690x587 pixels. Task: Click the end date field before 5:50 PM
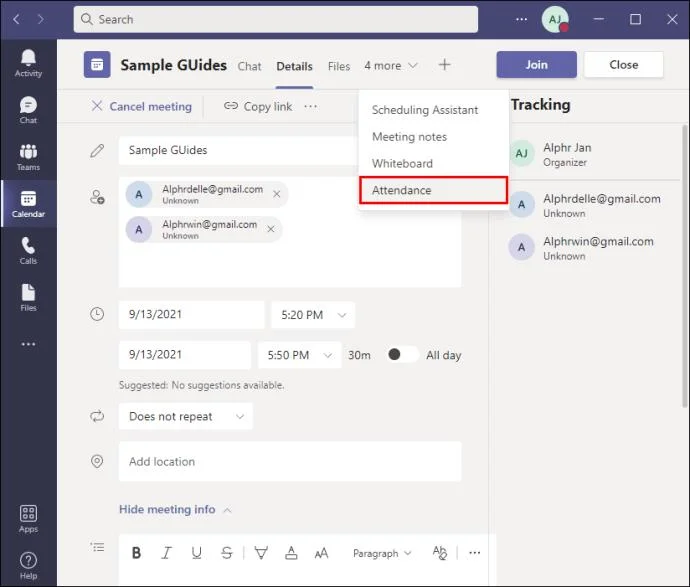184,355
